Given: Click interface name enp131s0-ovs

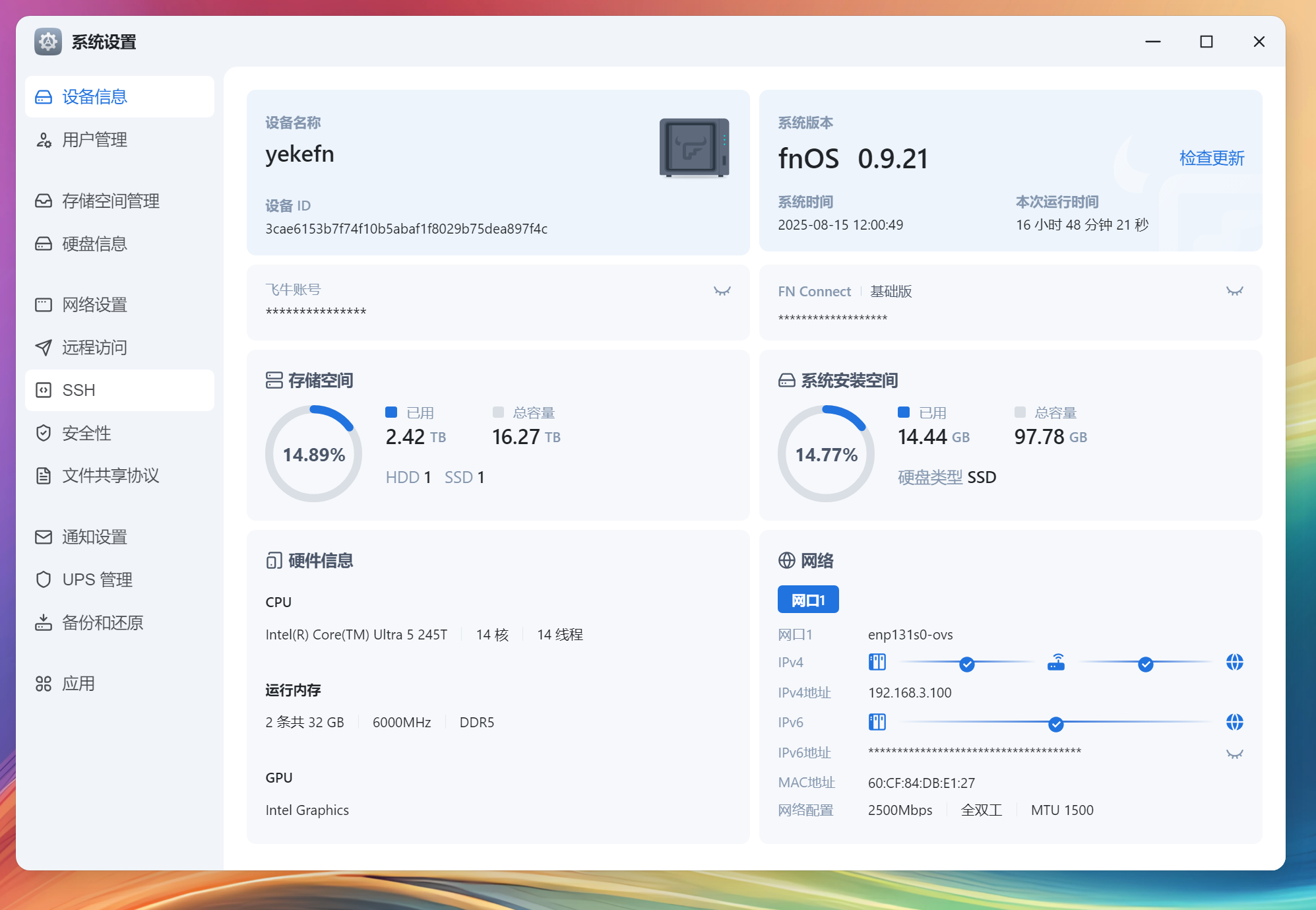Looking at the screenshot, I should 910,635.
